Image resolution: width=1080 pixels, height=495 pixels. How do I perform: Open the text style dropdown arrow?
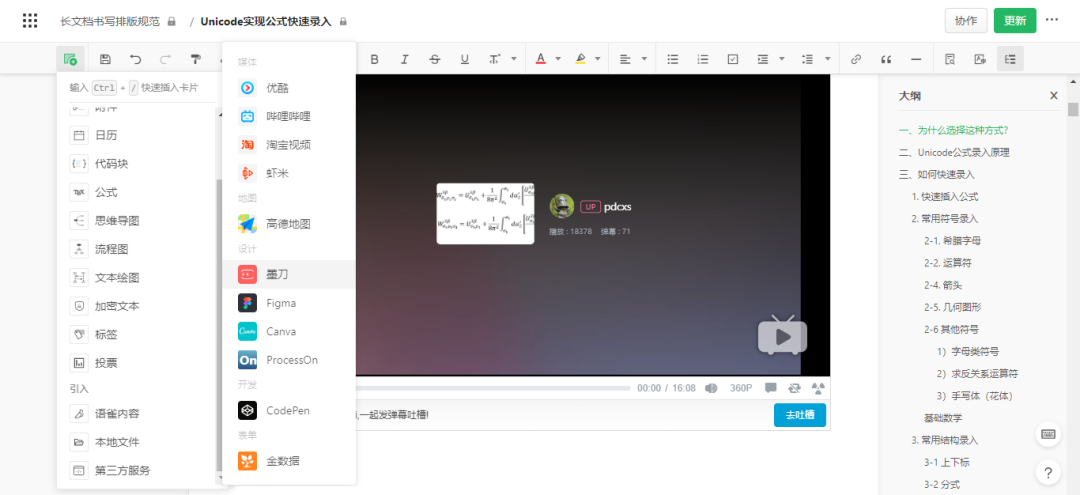pos(514,59)
